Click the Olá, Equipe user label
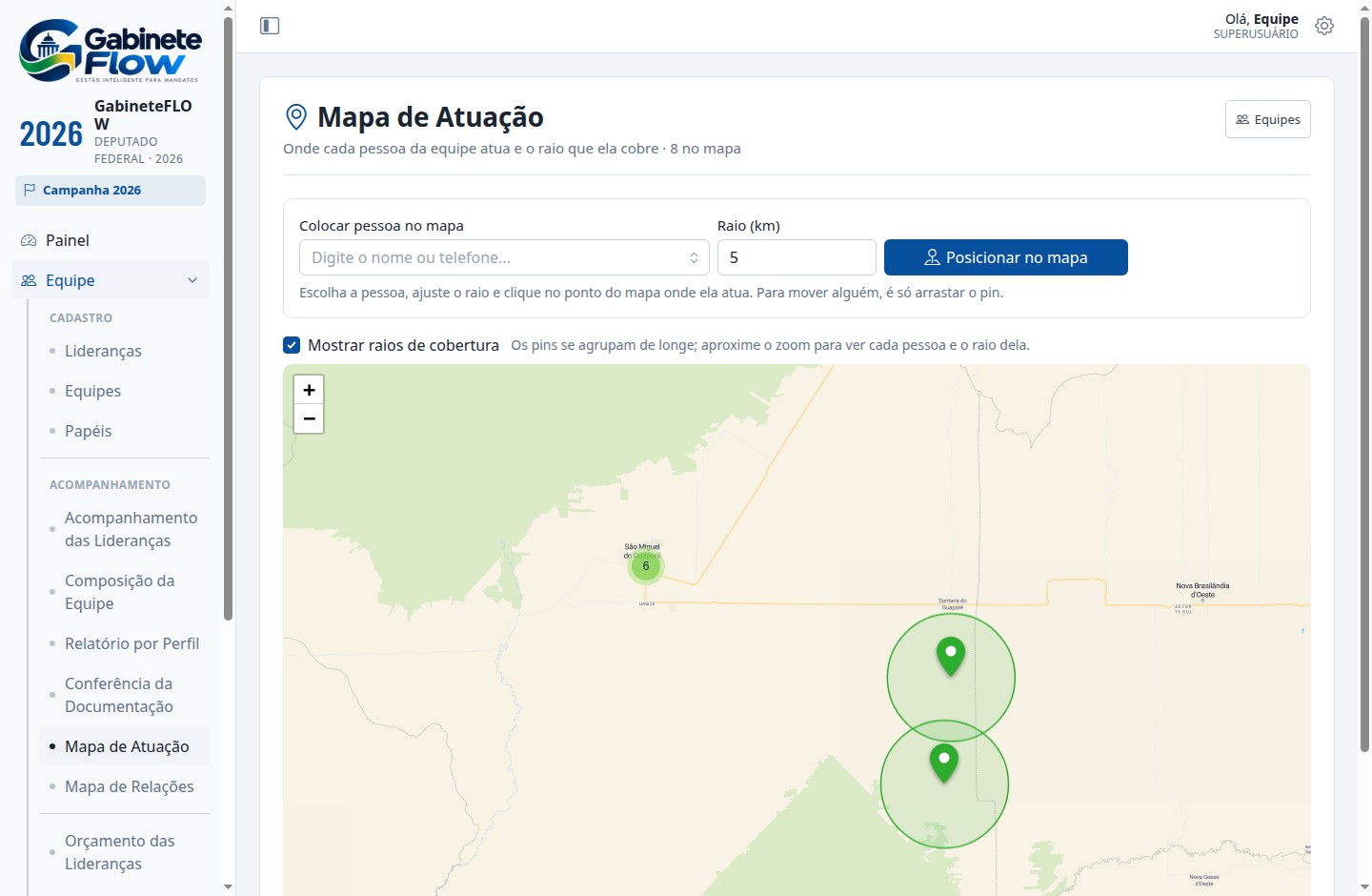 [x=1261, y=19]
